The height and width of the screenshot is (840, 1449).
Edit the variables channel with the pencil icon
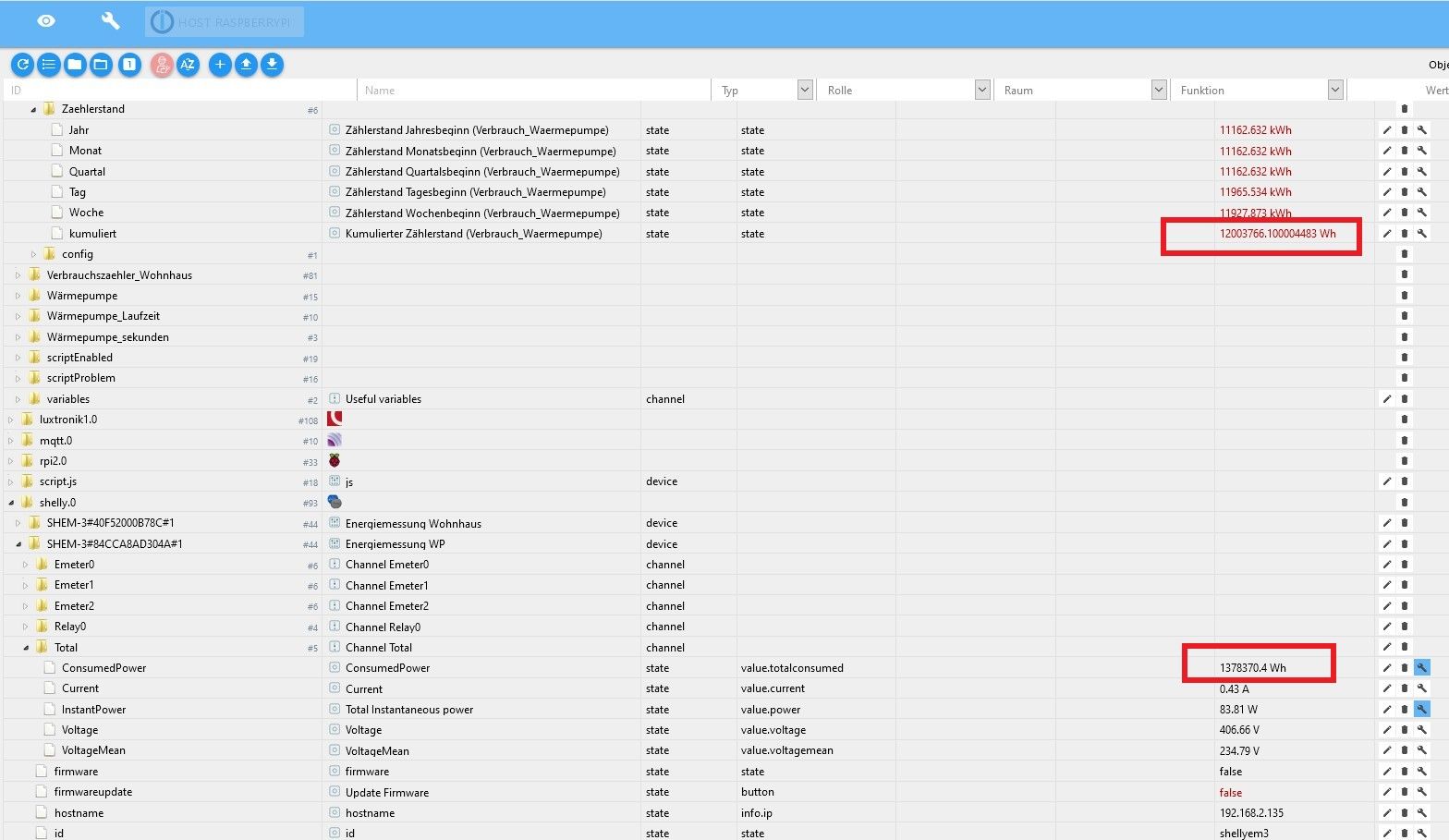tap(1386, 399)
